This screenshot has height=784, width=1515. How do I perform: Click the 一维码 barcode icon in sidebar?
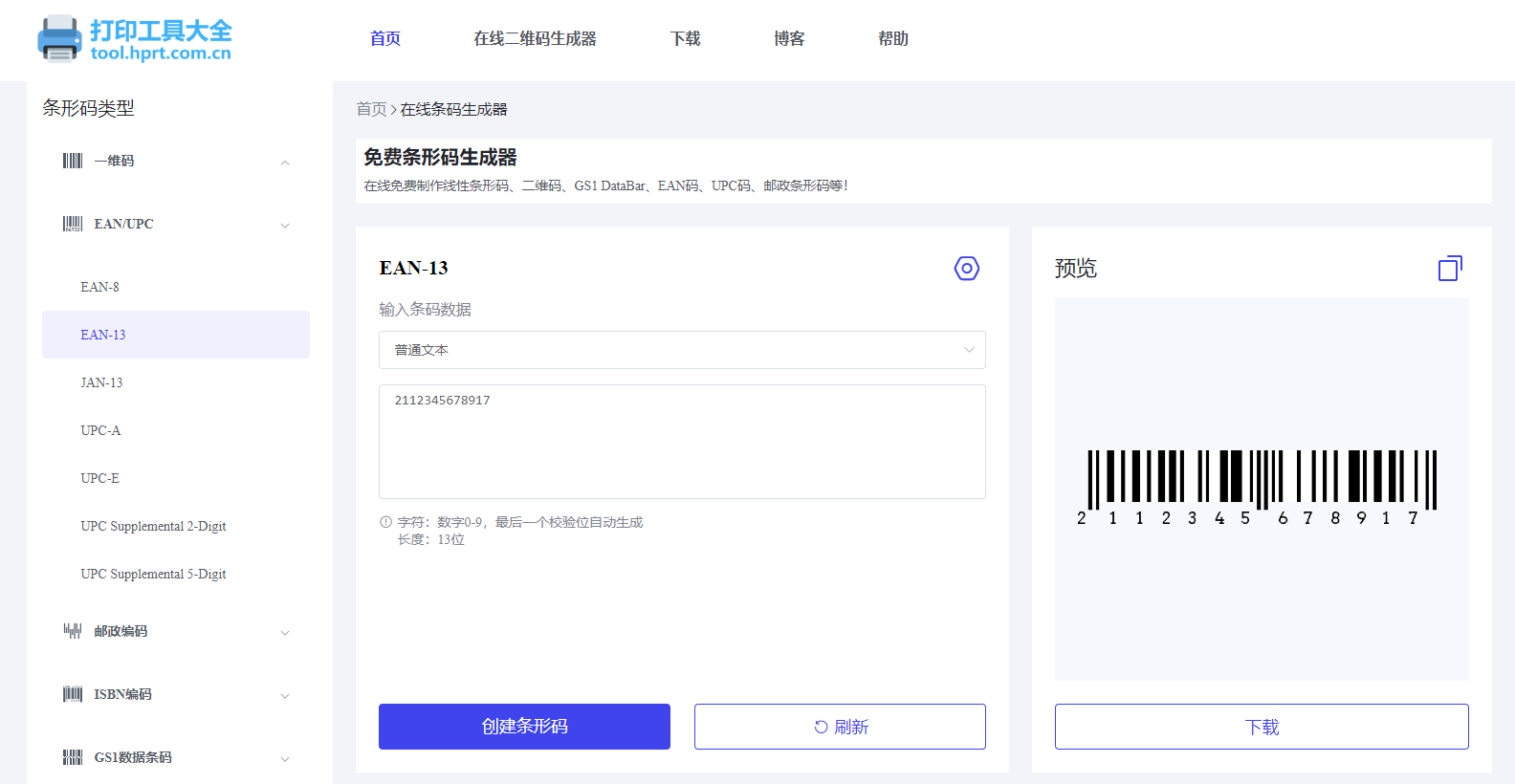click(73, 161)
